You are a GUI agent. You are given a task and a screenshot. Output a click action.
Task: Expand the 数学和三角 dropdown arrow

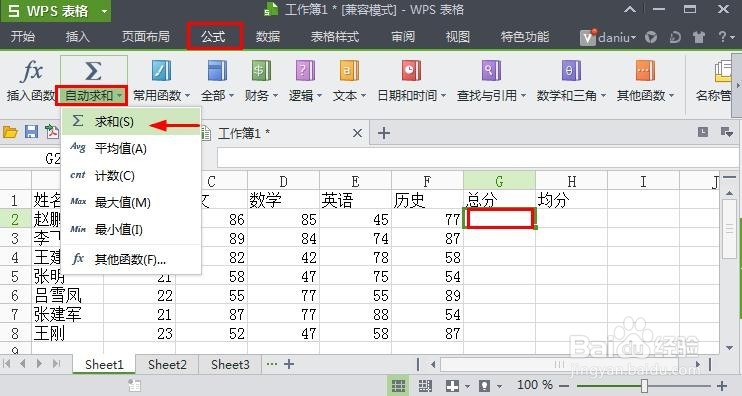[x=603, y=96]
